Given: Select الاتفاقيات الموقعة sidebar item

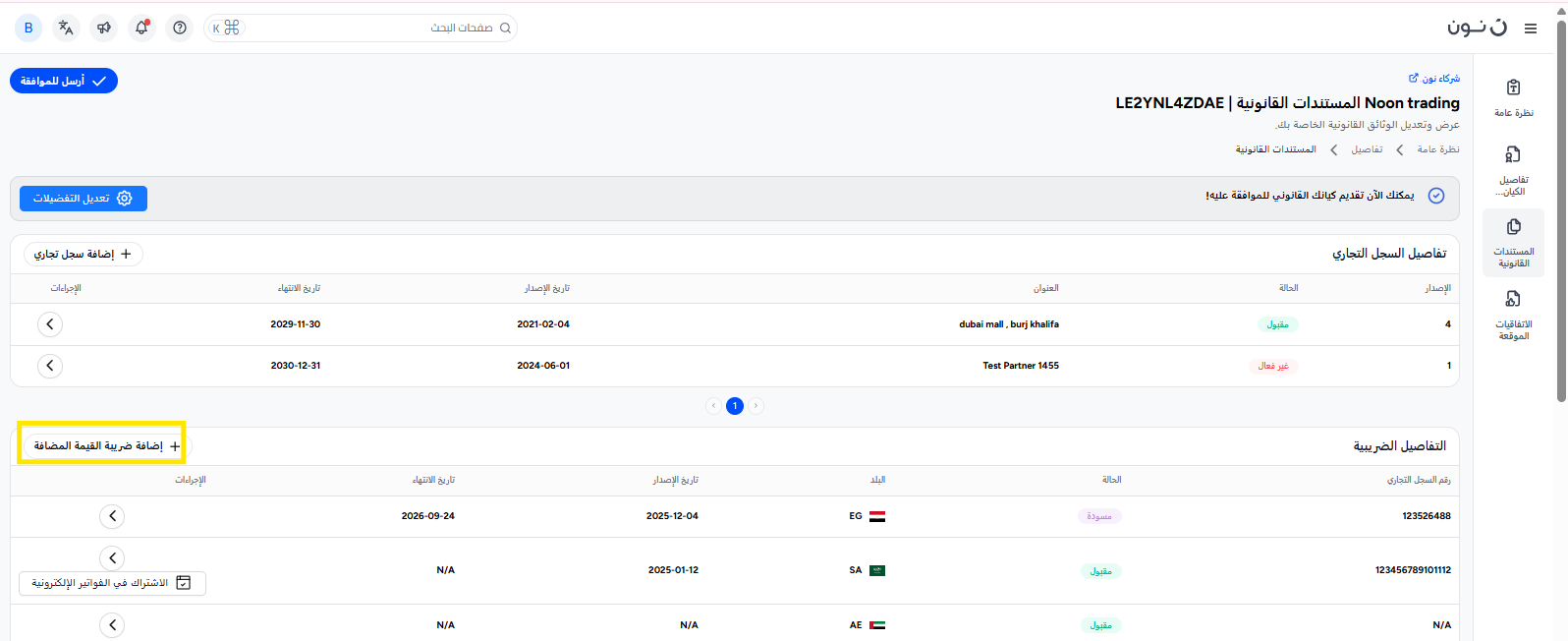Looking at the screenshot, I should point(1513,315).
